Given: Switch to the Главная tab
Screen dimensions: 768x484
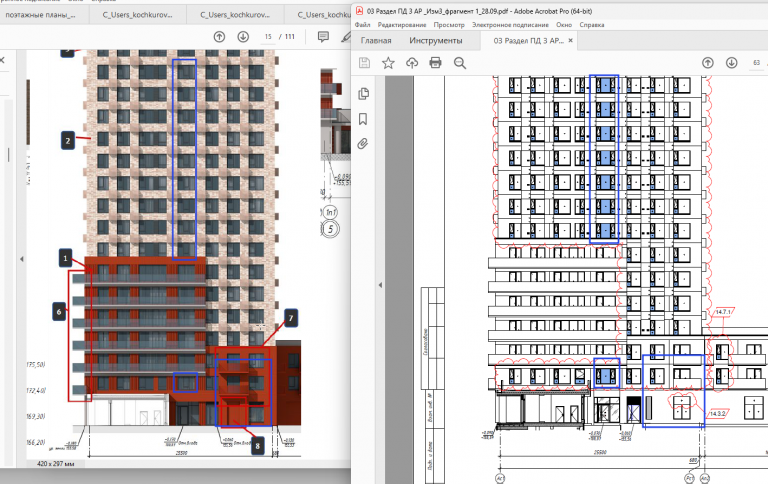Looking at the screenshot, I should pyautogui.click(x=376, y=41).
